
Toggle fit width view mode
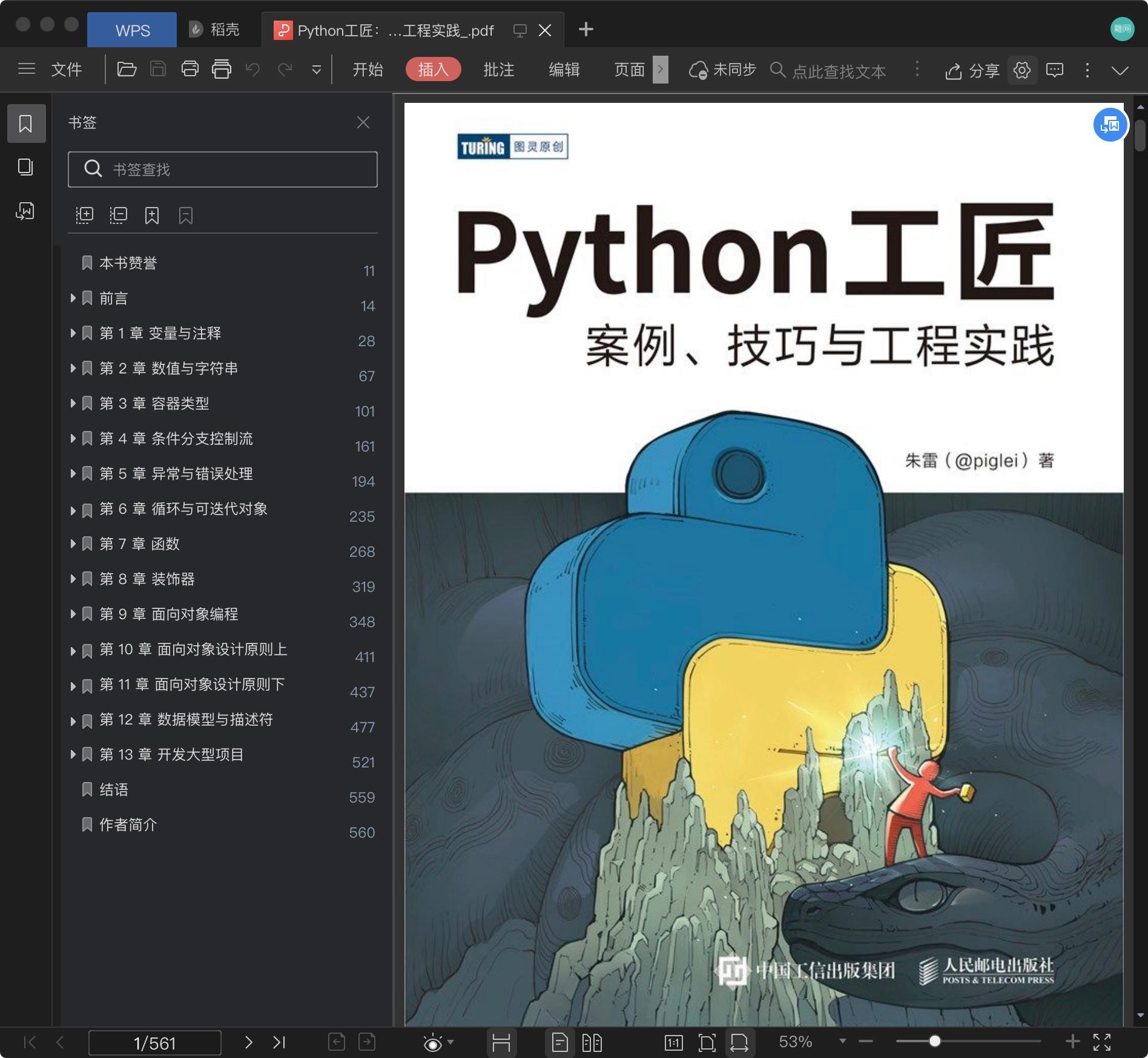click(739, 1042)
